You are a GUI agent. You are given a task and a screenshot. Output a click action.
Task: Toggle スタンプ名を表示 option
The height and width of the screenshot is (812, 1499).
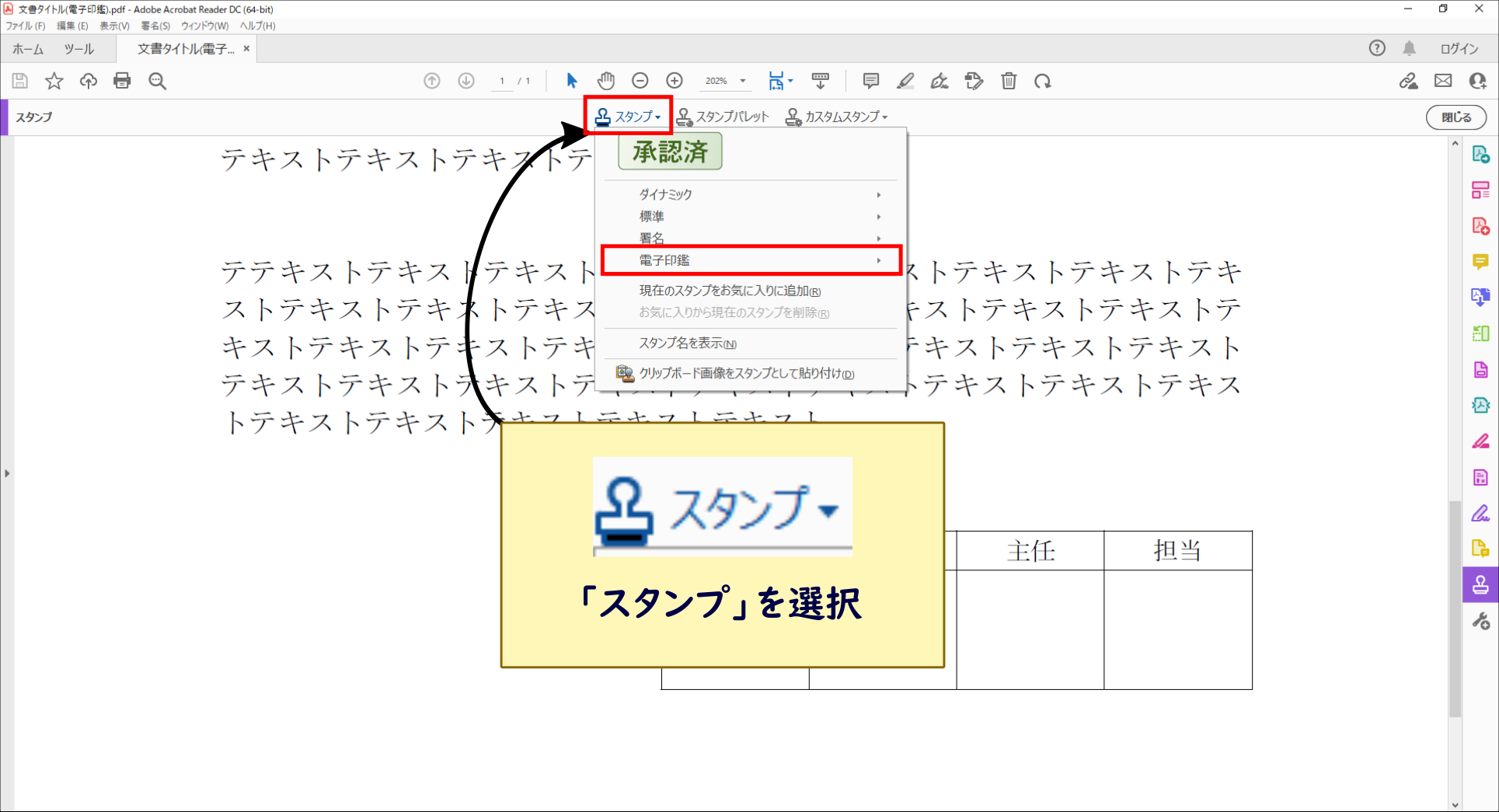(687, 343)
